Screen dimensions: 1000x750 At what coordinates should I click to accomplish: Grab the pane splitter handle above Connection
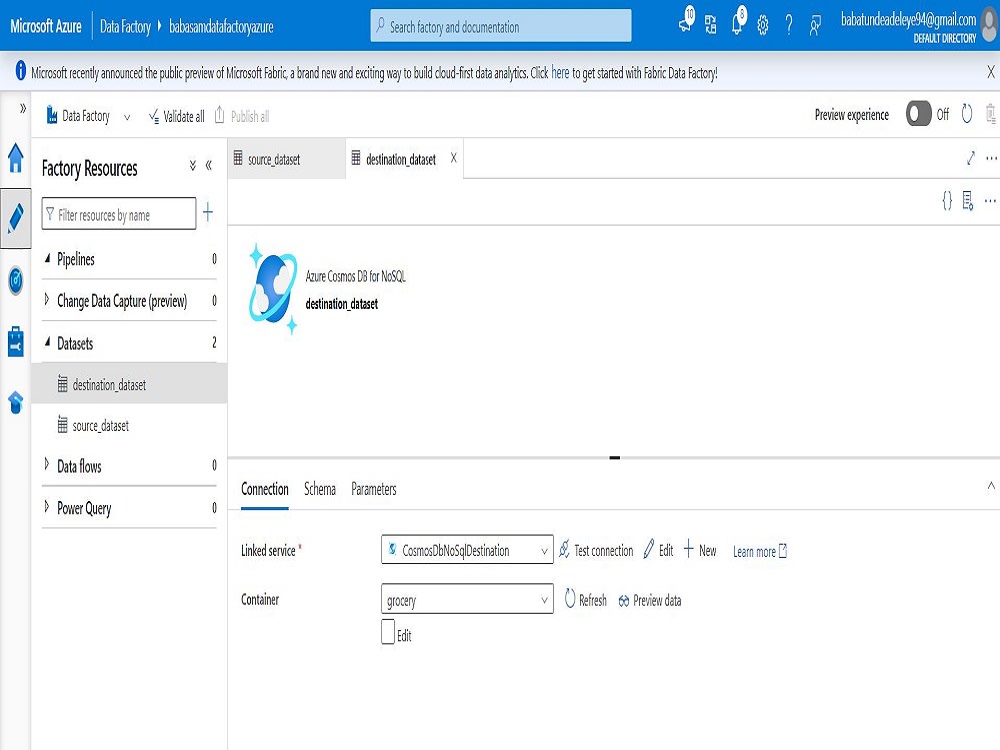tap(615, 457)
